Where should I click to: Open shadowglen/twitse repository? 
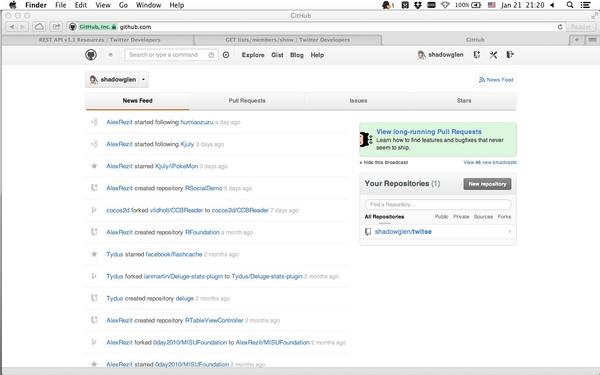tap(403, 232)
